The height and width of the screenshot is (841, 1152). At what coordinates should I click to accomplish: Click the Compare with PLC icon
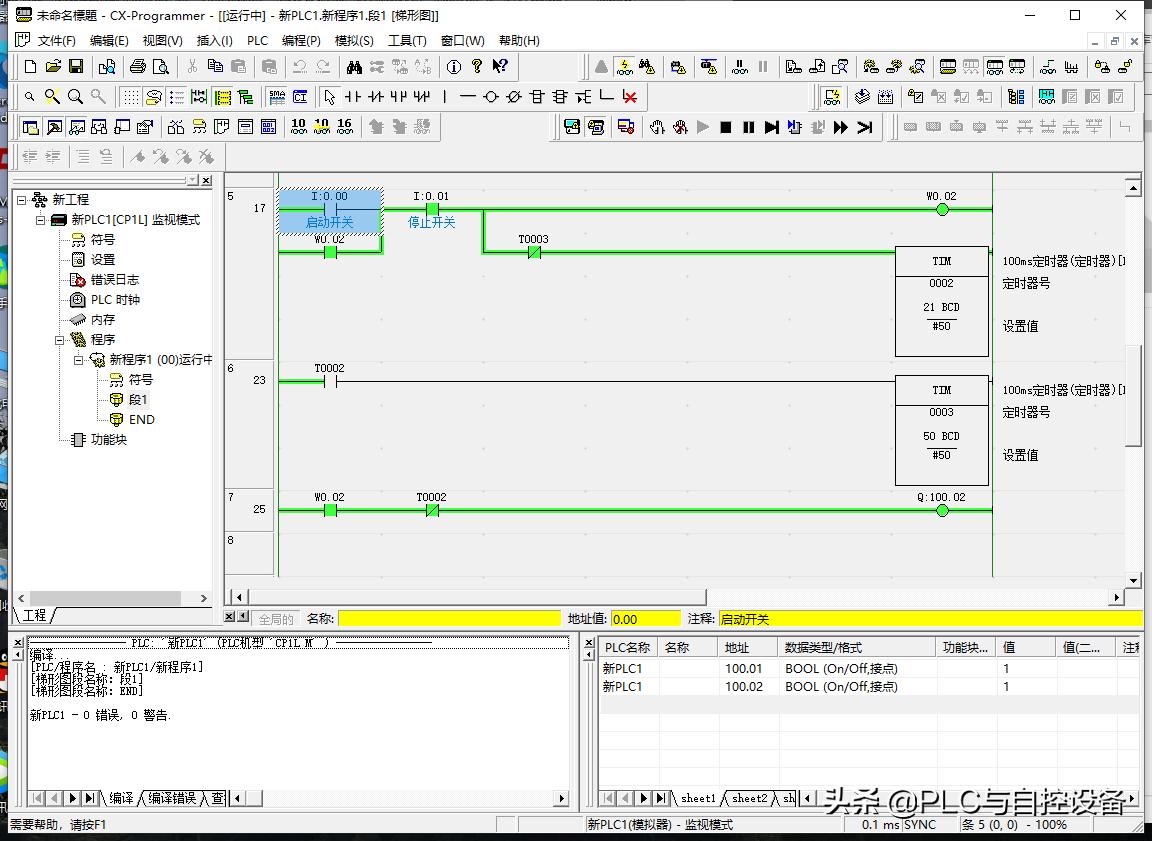click(x=840, y=67)
